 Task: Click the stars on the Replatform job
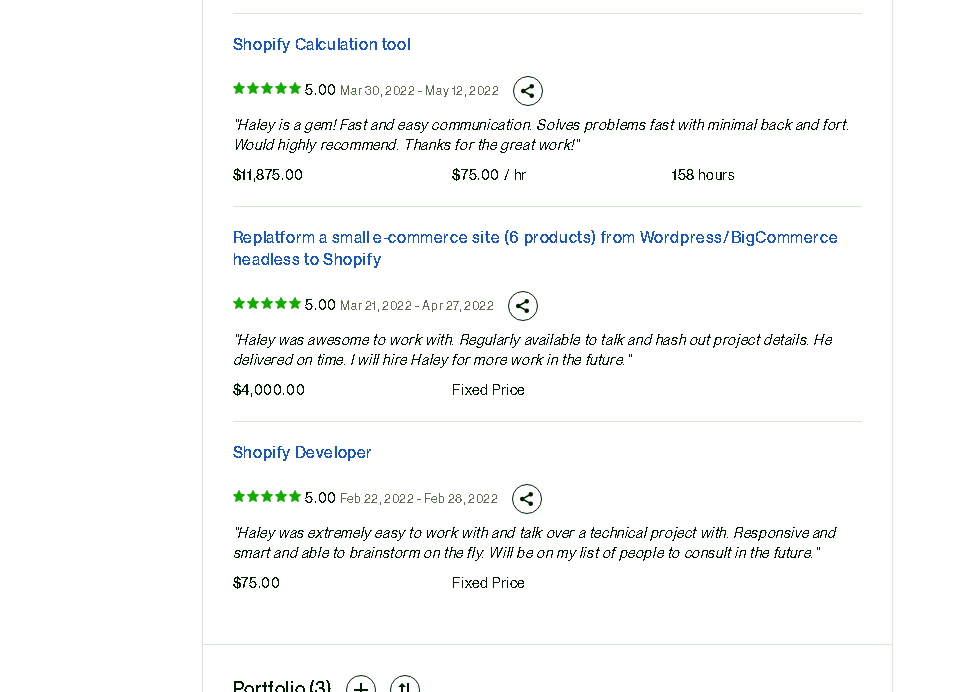click(x=266, y=304)
